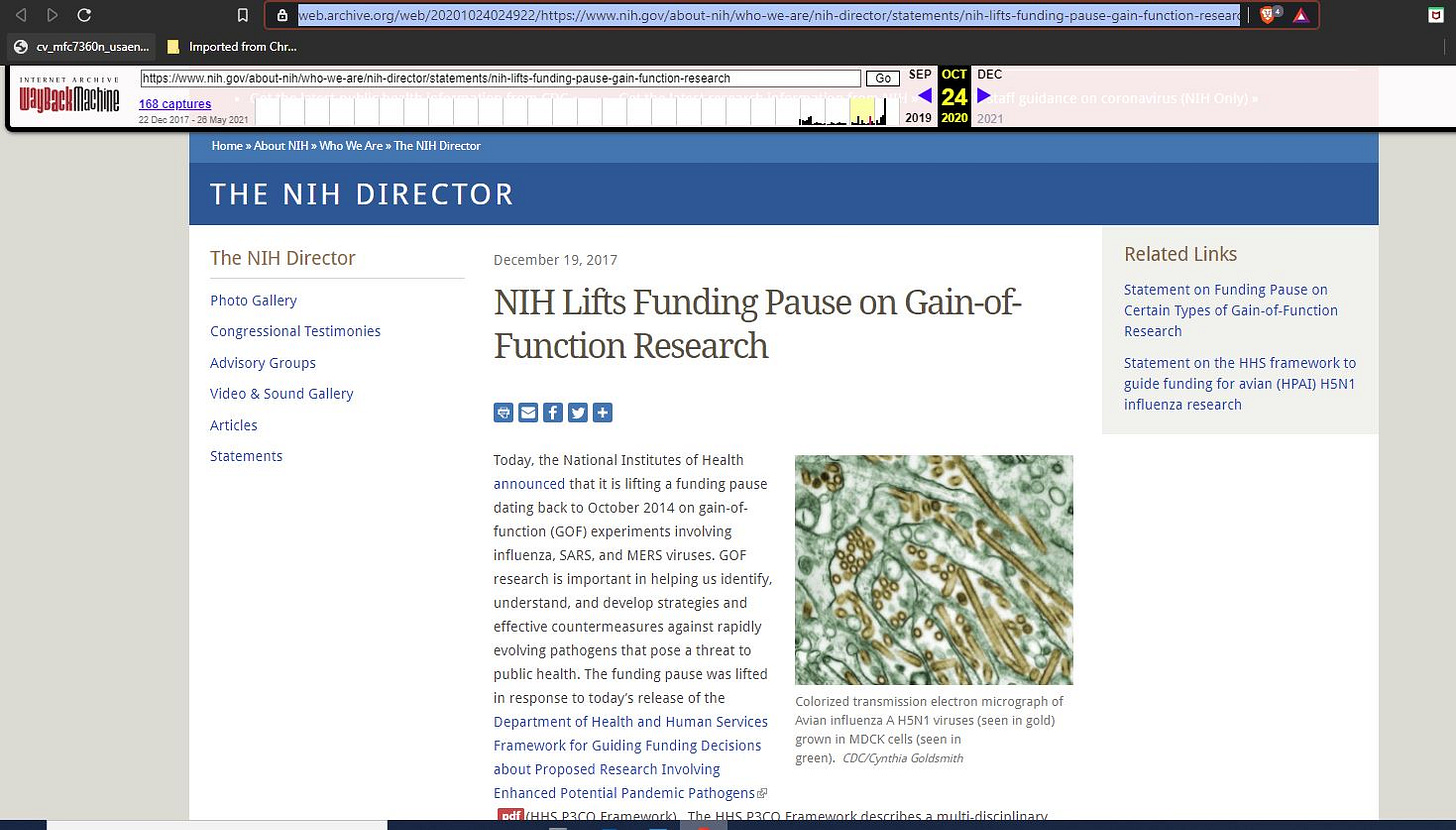The image size is (1456, 830).
Task: Select the cv_mfc7360n_usaen tab
Action: (x=81, y=46)
